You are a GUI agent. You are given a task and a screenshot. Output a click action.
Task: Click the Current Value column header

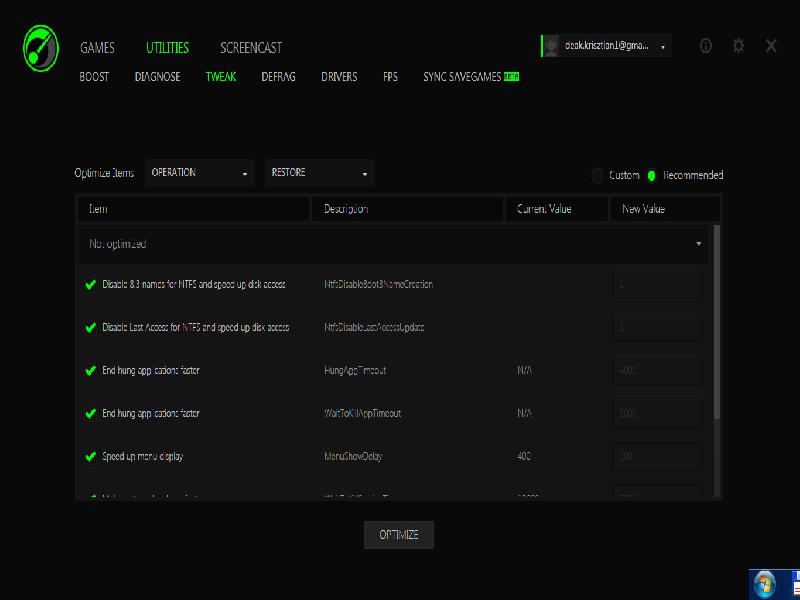(557, 209)
